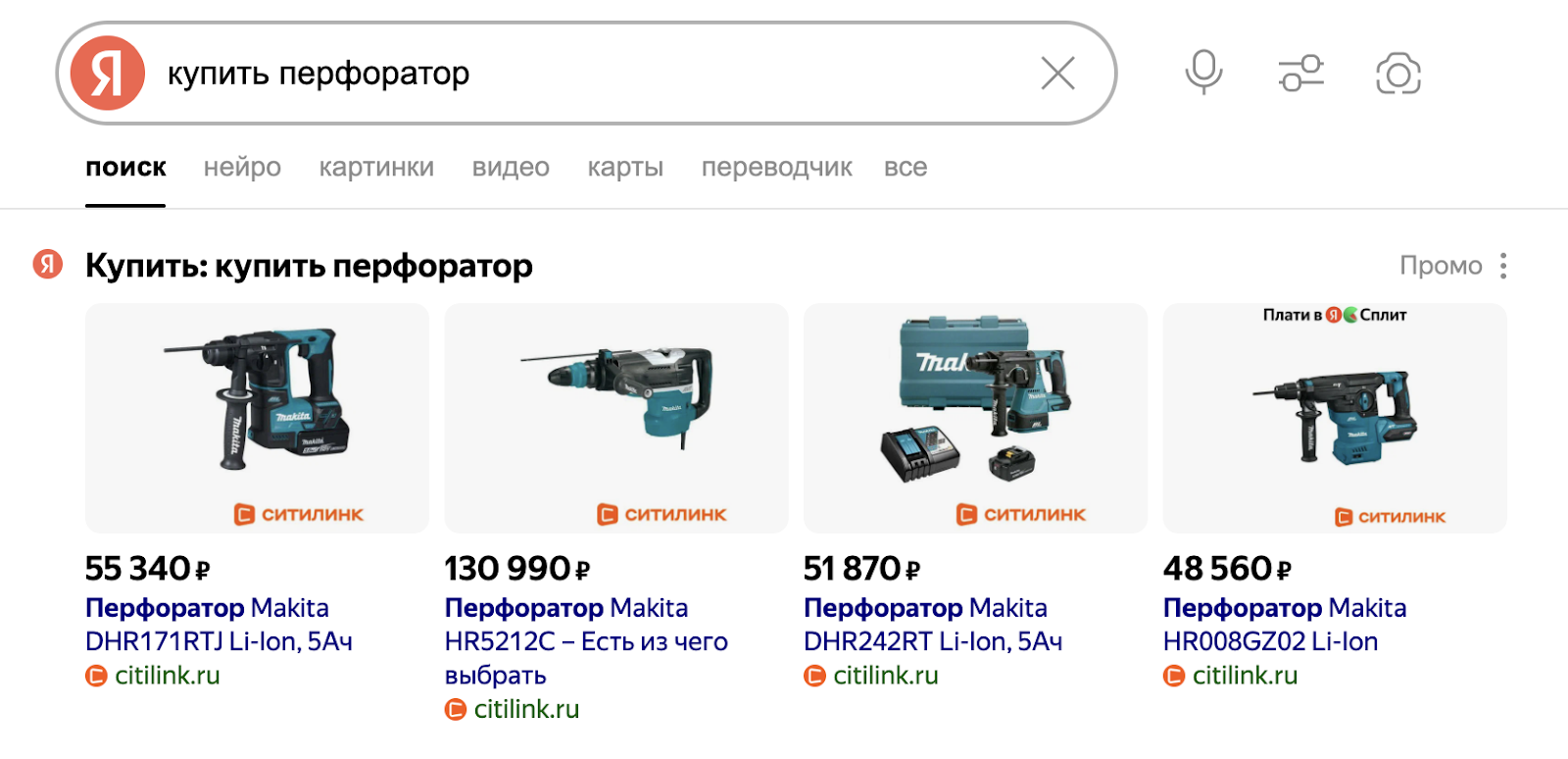The width and height of the screenshot is (1568, 759).
Task: Click the Yandex logo in search bar
Action: 107,74
